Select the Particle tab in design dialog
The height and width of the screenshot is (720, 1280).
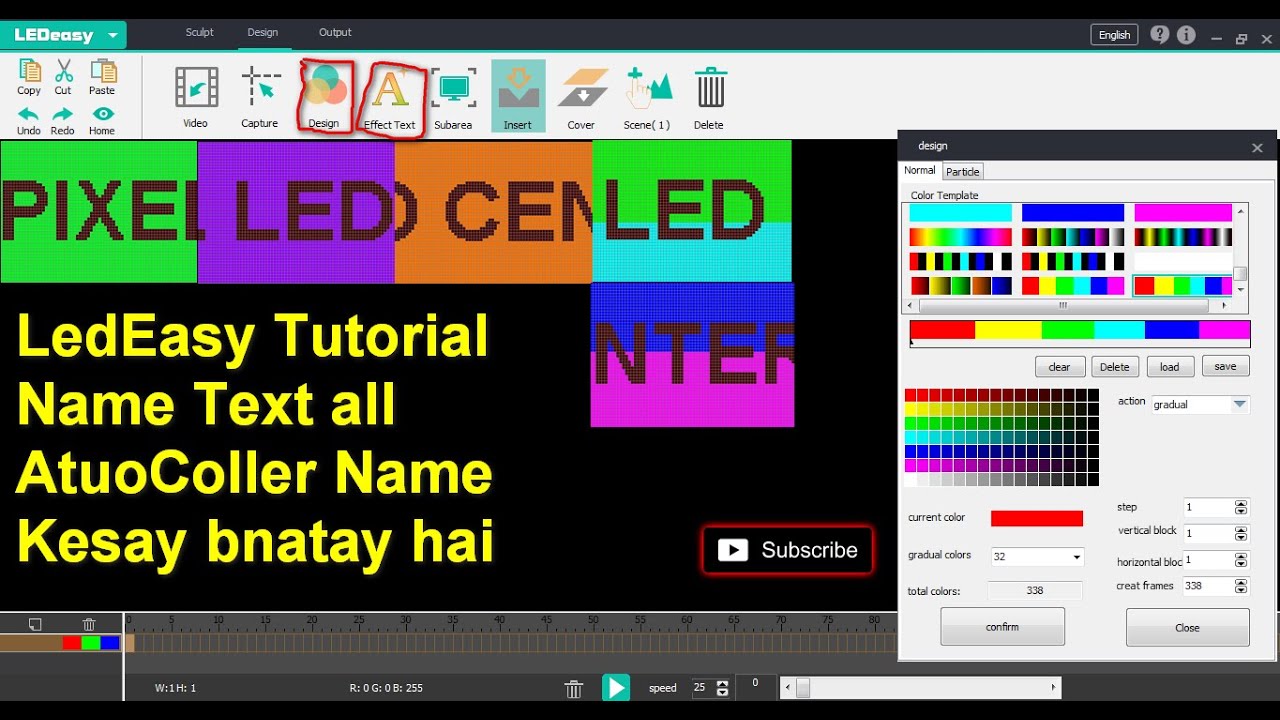coord(963,172)
